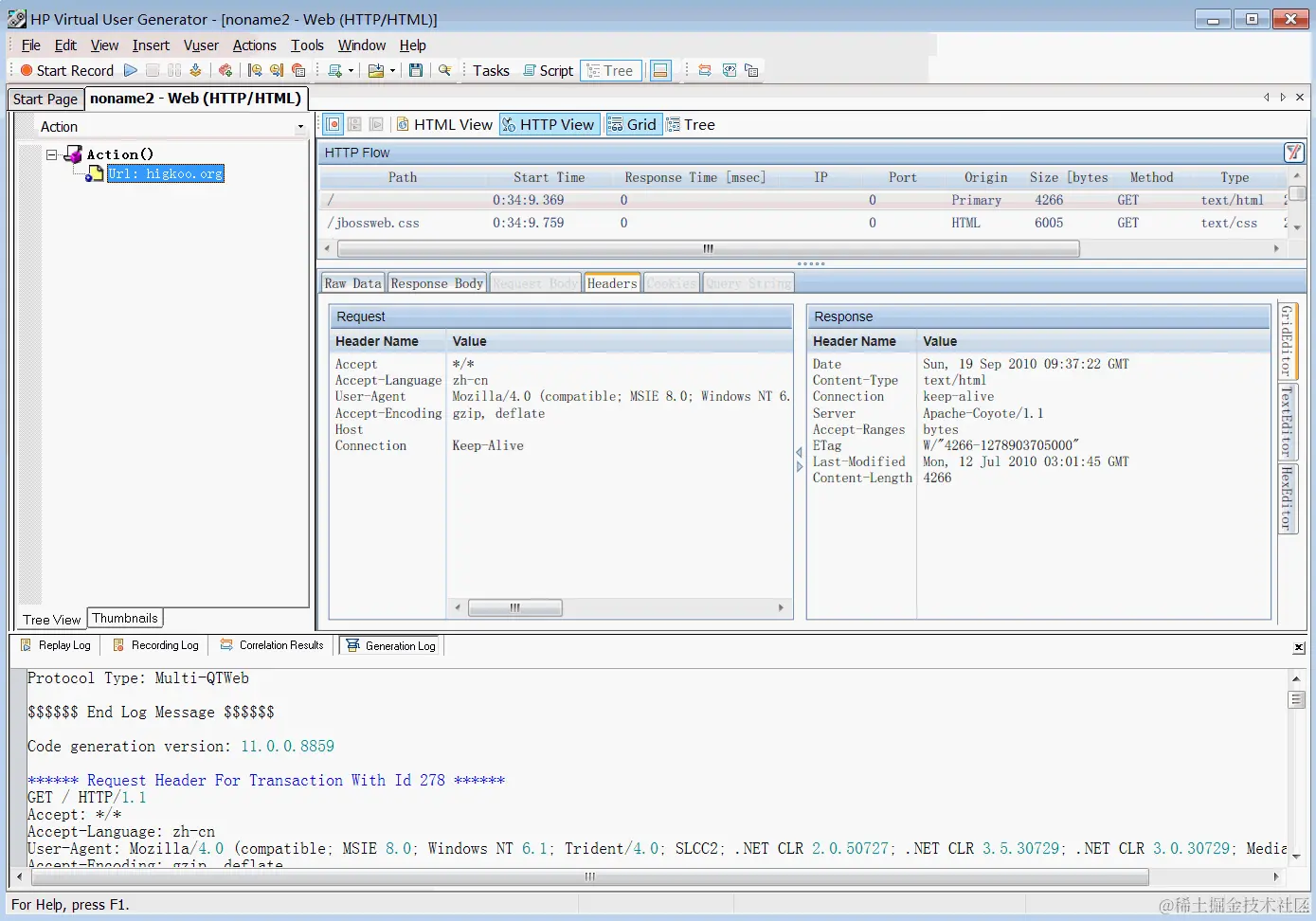This screenshot has width=1316, height=921.
Task: Toggle the Grid display mode
Action: pyautogui.click(x=632, y=124)
